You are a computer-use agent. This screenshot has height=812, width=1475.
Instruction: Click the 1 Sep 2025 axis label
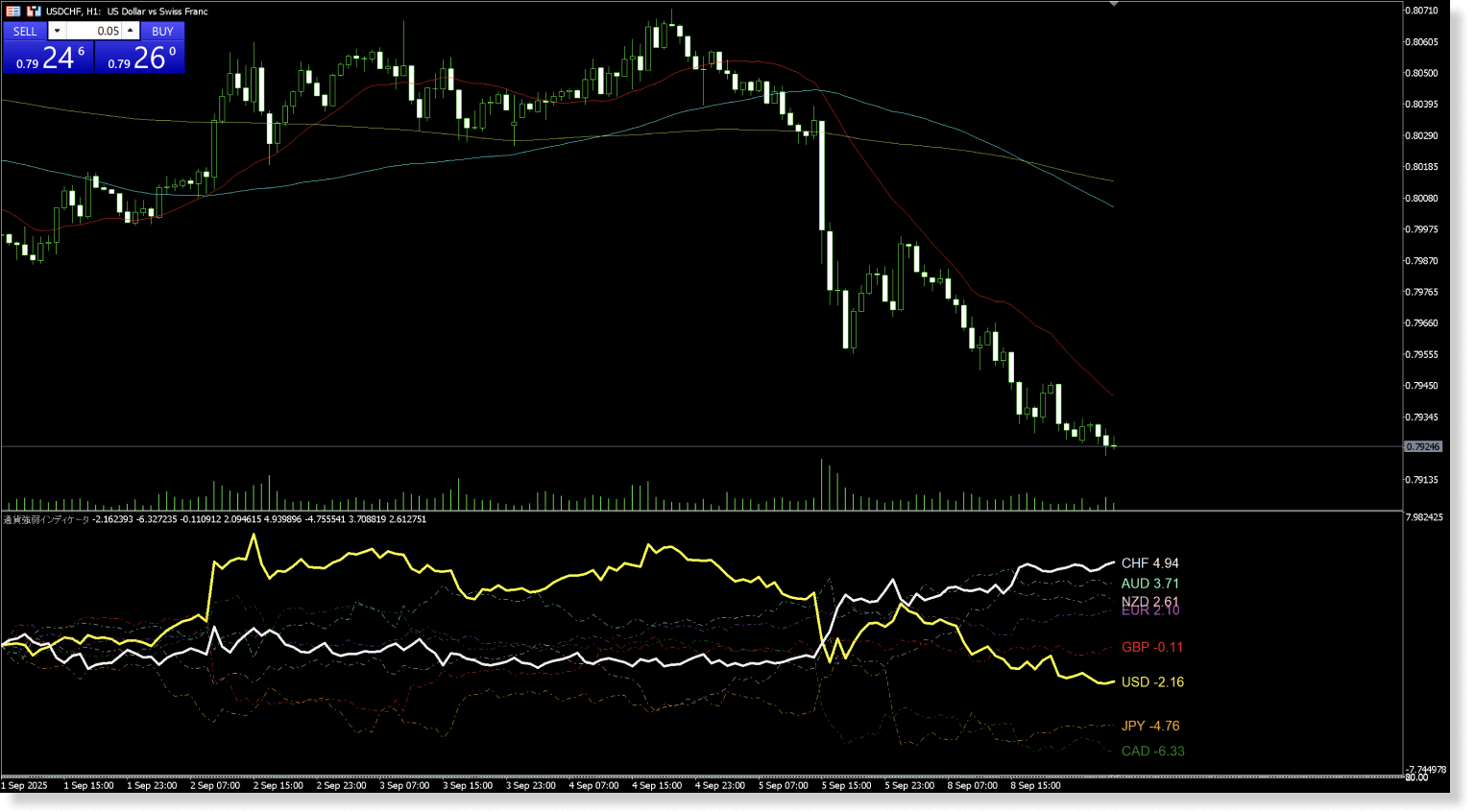pos(23,785)
